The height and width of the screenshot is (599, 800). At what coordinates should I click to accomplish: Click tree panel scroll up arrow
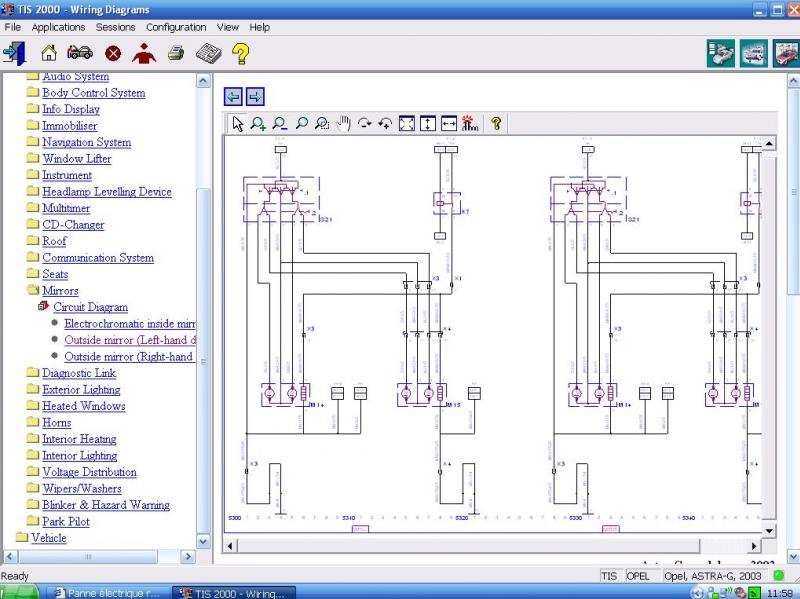click(203, 81)
